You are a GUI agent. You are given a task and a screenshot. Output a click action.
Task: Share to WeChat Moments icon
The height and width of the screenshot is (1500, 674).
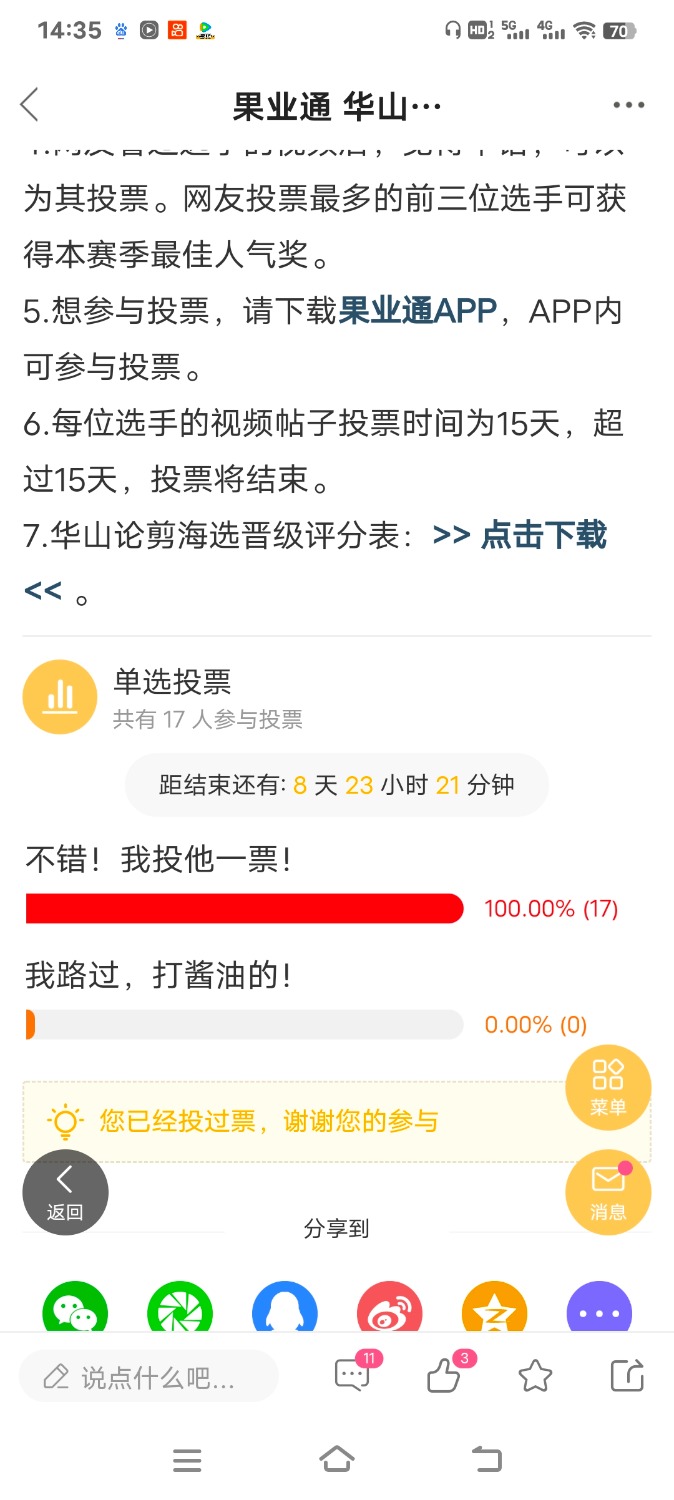[x=180, y=1306]
